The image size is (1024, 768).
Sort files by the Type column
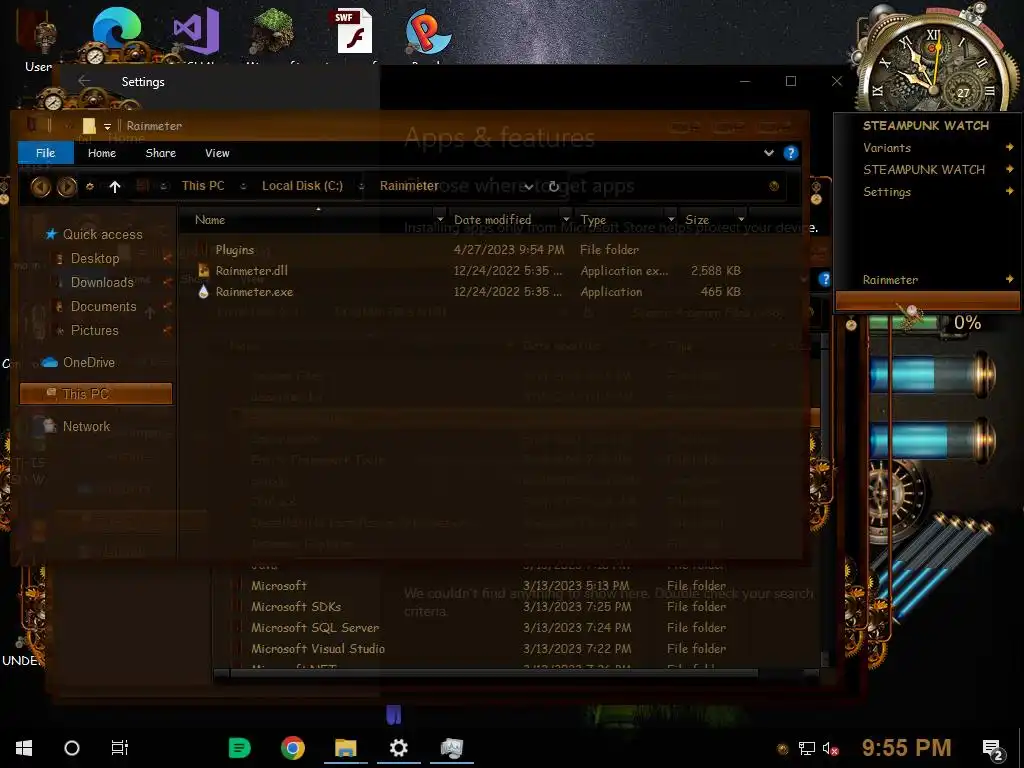click(x=593, y=220)
